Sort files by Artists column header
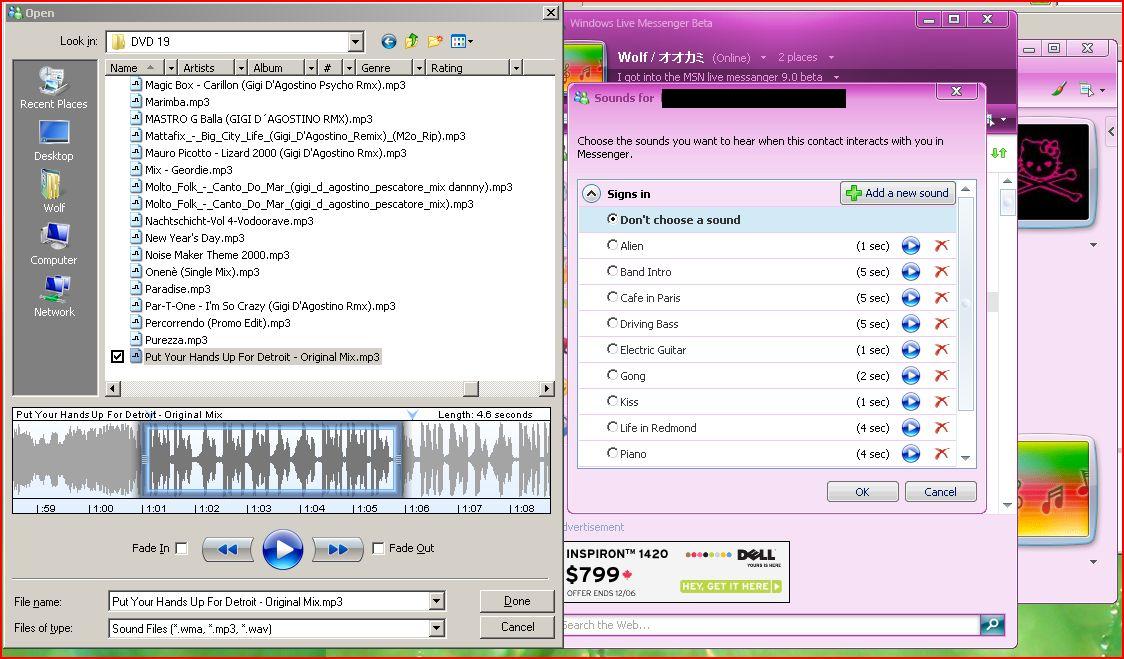This screenshot has width=1124, height=659. 206,67
